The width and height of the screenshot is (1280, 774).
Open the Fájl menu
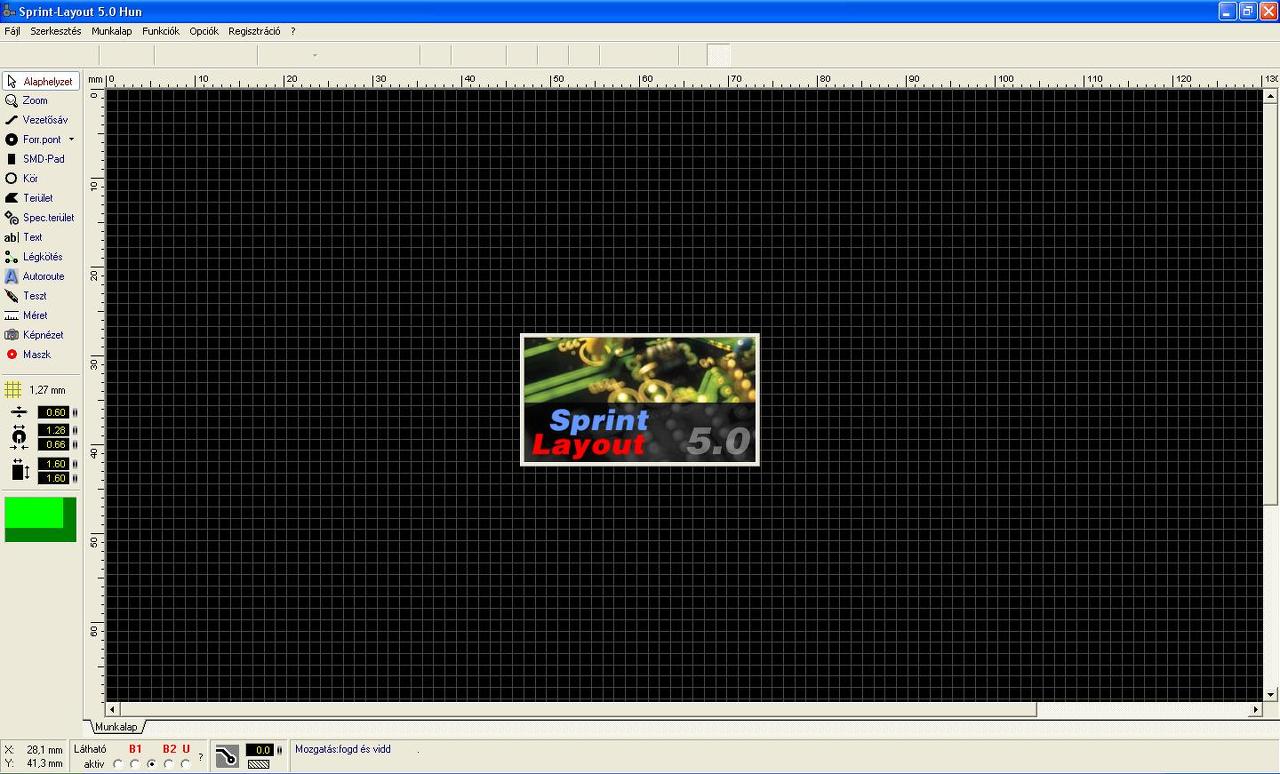[12, 31]
